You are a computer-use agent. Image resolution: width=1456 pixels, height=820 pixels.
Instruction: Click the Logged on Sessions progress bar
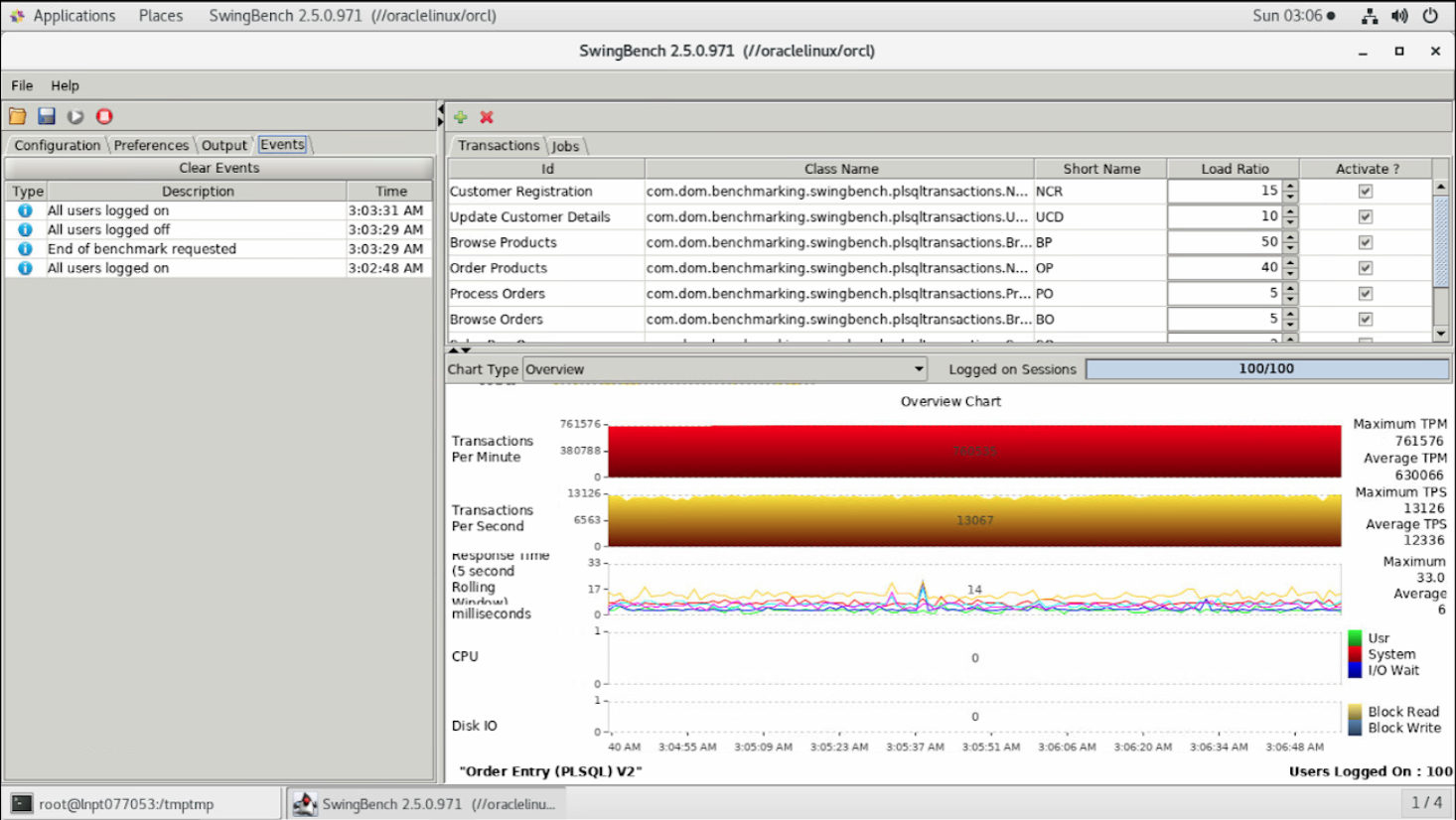(x=1266, y=369)
